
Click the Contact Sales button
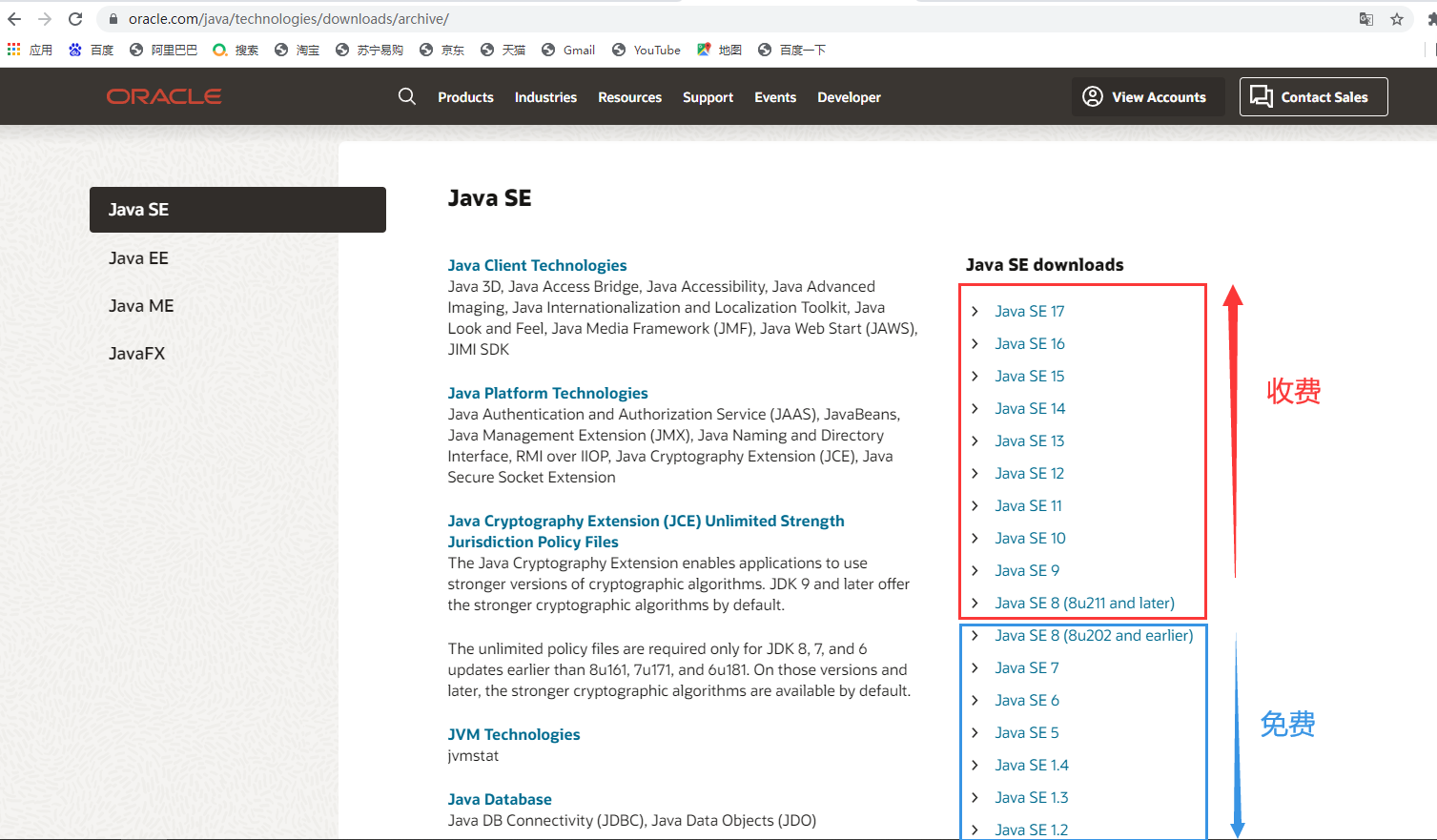(x=1314, y=96)
